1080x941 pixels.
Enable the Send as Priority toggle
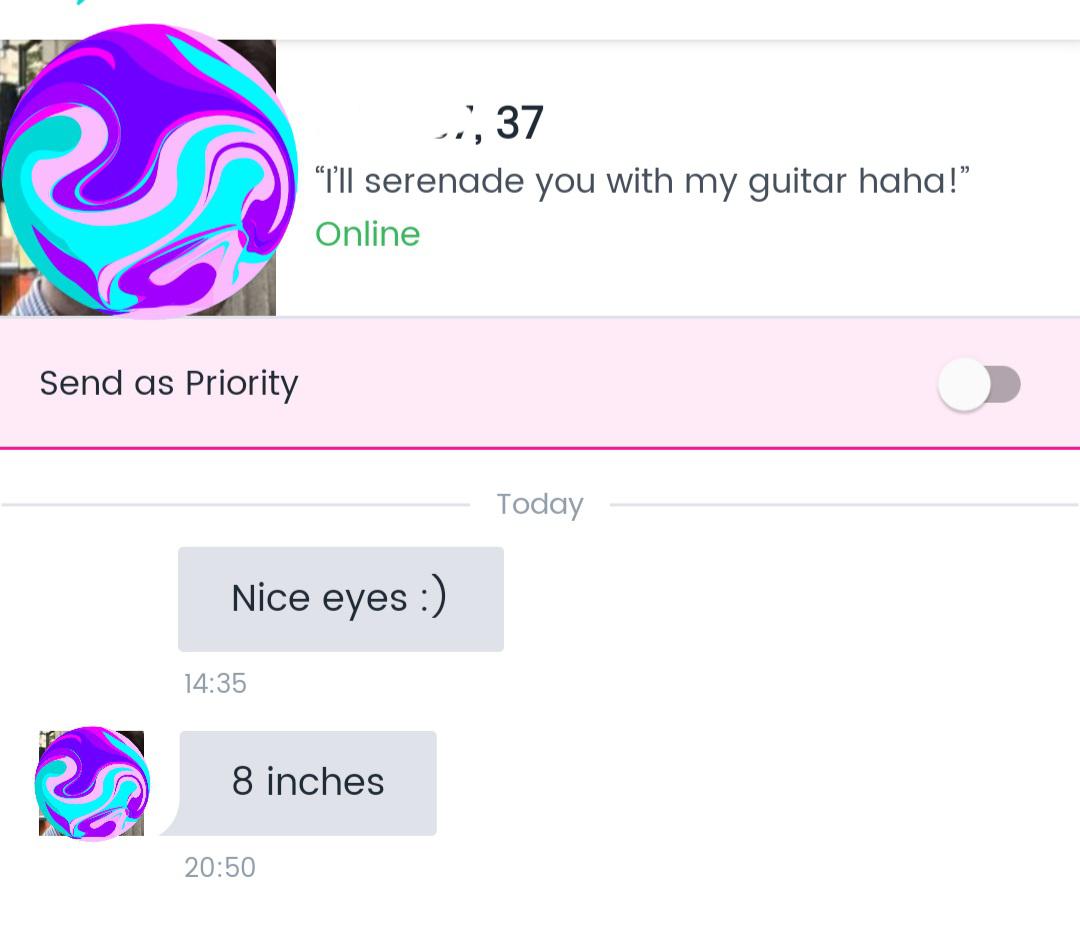[978, 384]
